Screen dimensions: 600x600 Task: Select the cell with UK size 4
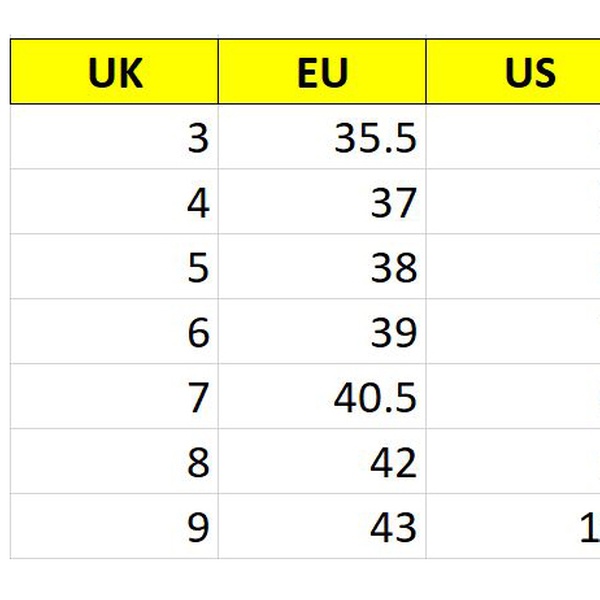114,203
